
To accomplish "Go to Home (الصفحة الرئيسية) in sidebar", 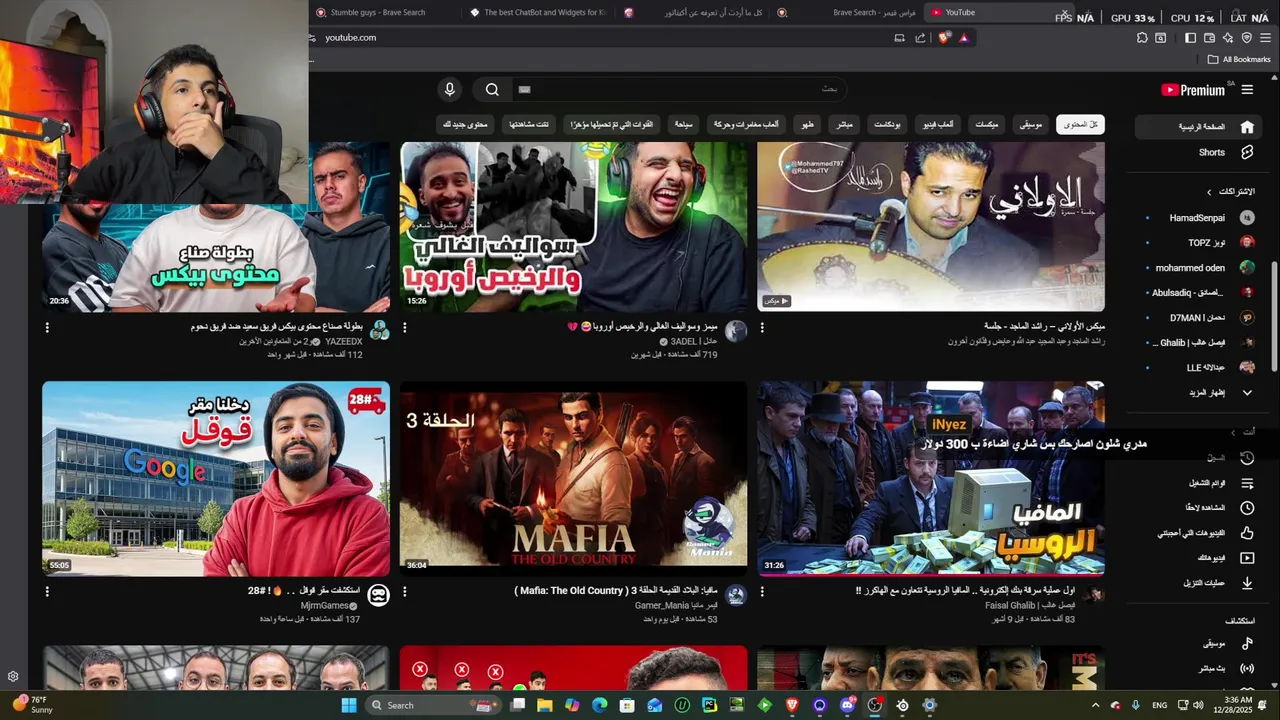I will (x=1200, y=127).
